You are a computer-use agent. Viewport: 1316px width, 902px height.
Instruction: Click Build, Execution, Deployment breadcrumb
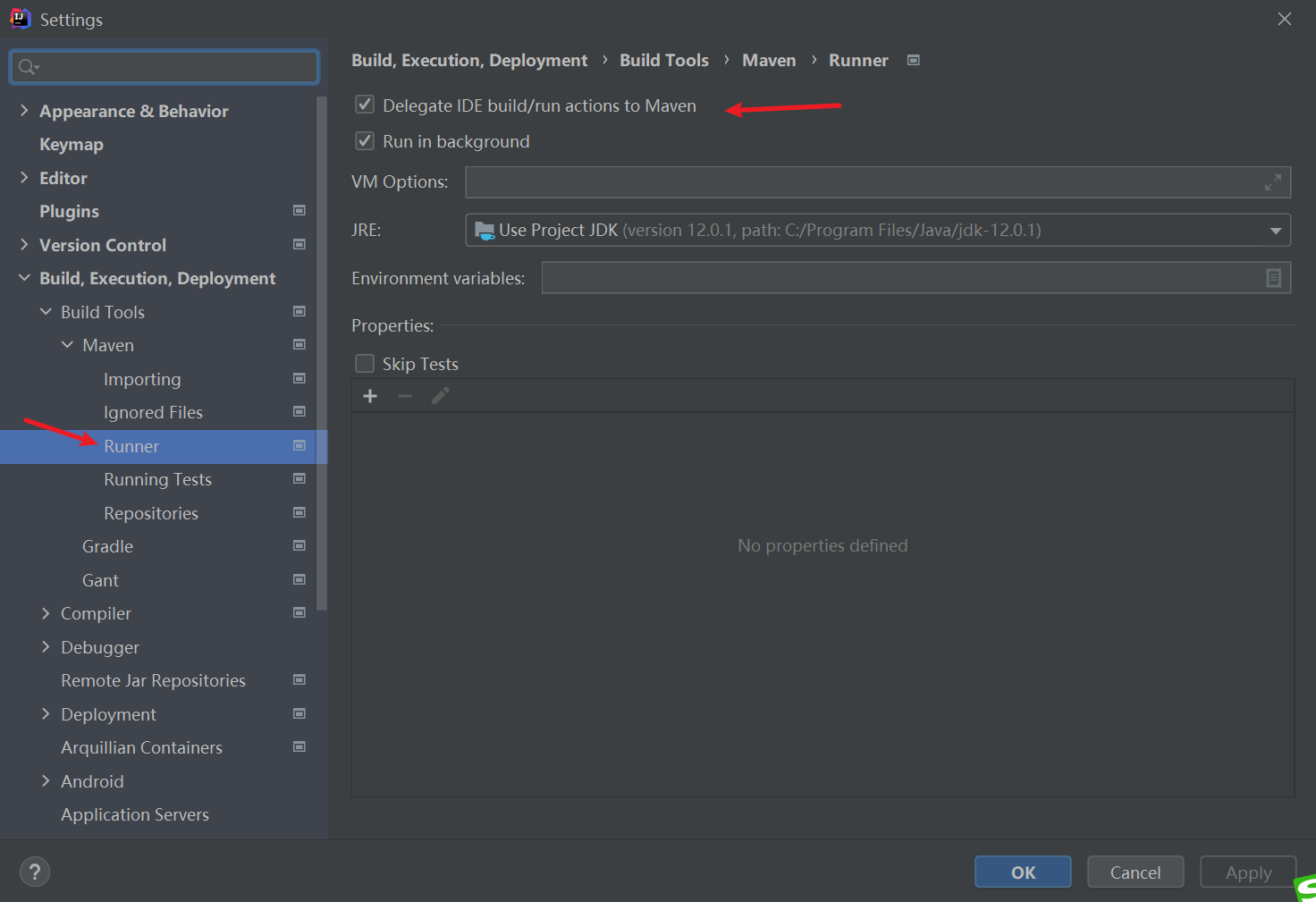(469, 60)
